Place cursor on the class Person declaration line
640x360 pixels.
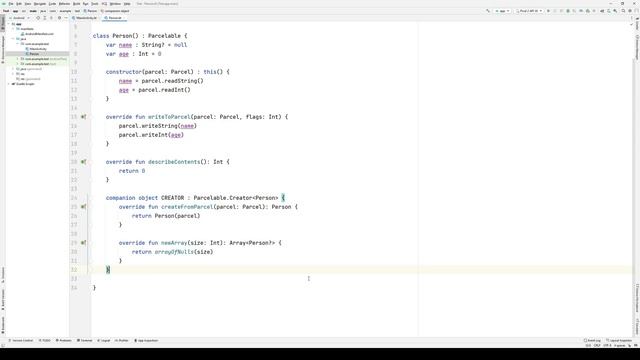coord(140,36)
